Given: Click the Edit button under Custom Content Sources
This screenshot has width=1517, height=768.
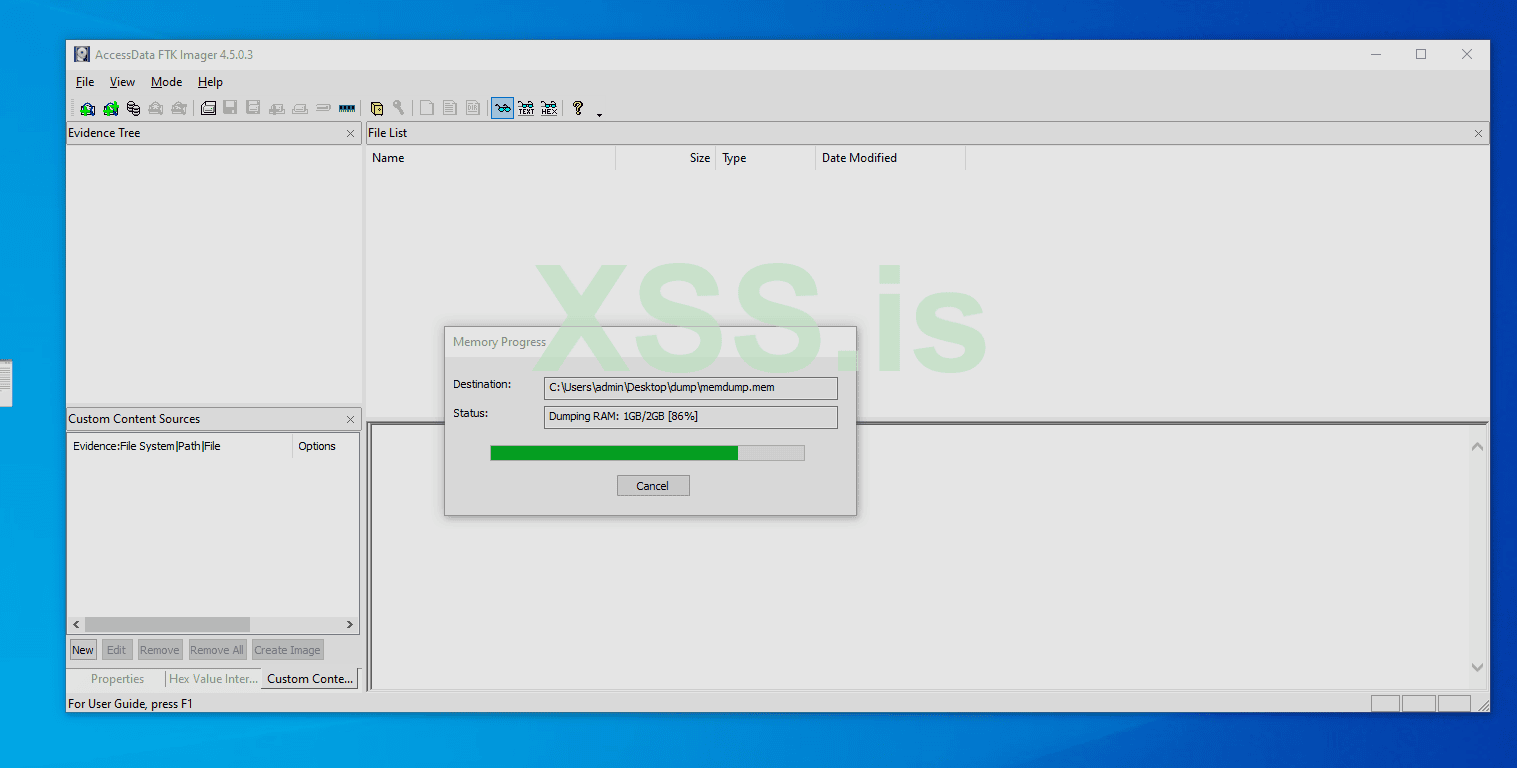Looking at the screenshot, I should pos(117,650).
